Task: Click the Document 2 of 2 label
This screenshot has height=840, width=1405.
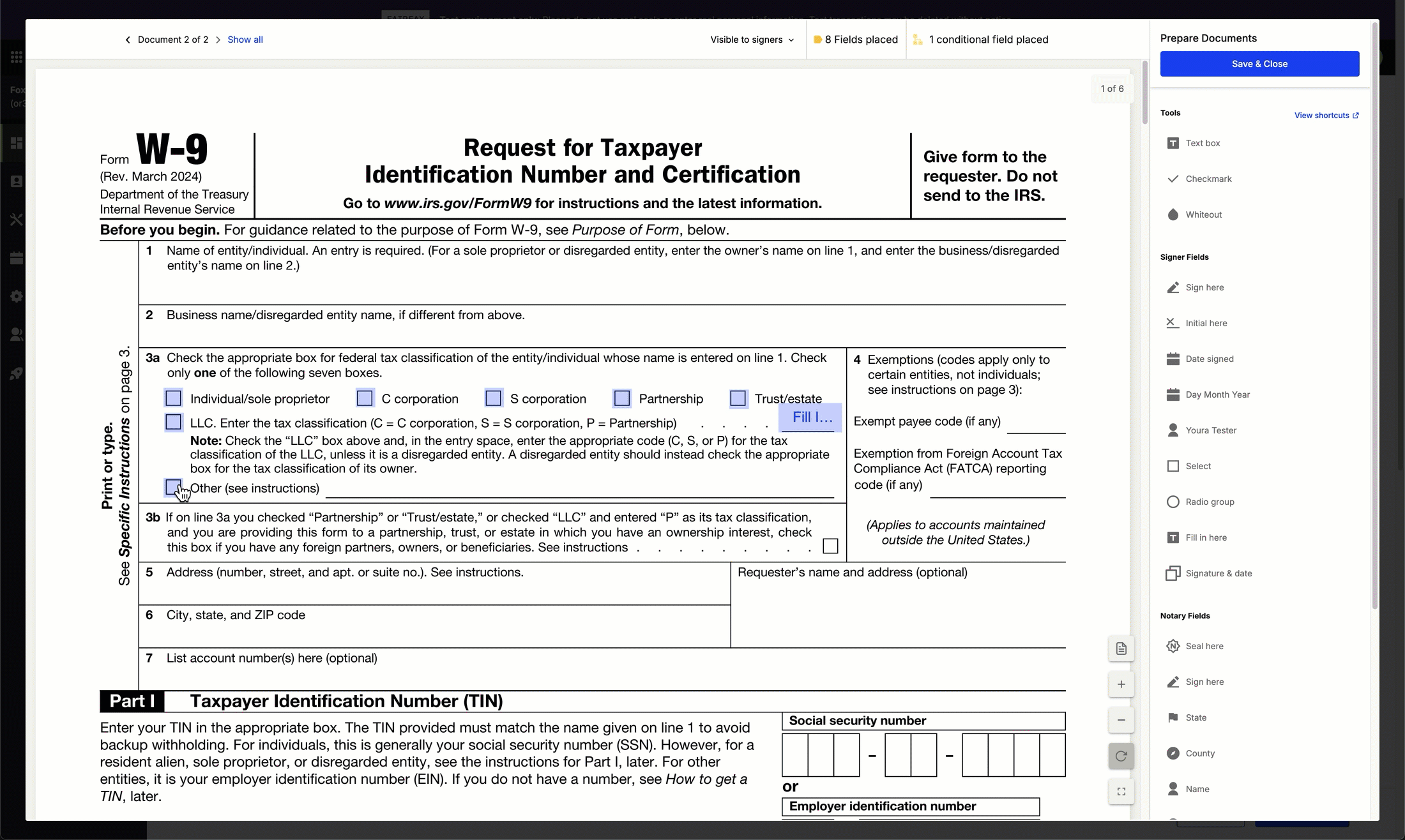Action: click(x=173, y=40)
